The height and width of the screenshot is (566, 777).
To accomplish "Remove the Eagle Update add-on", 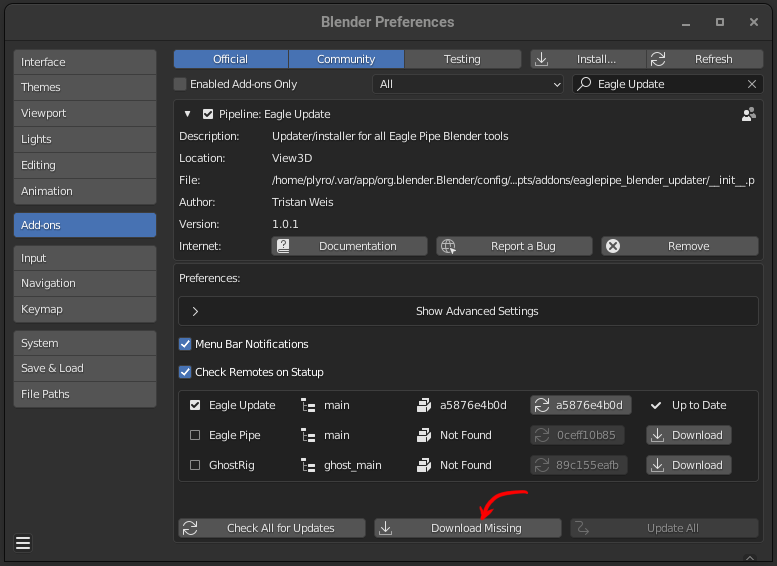I will 679,246.
